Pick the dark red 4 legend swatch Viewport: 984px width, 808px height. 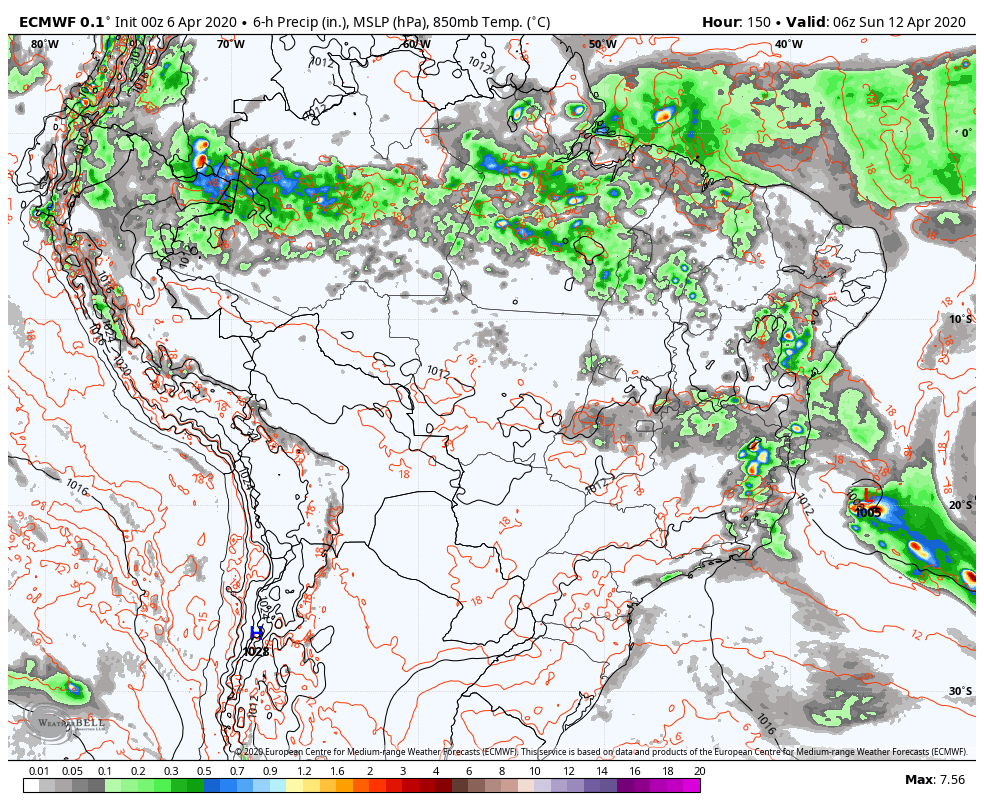pyautogui.click(x=443, y=786)
